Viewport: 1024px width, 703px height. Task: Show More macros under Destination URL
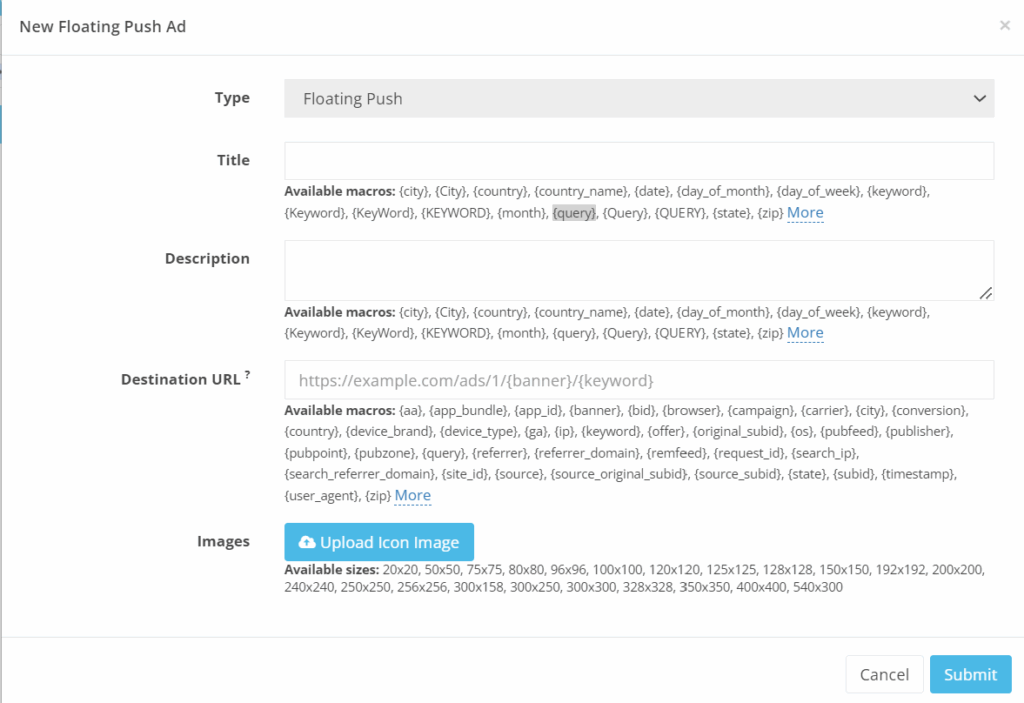[x=412, y=495]
